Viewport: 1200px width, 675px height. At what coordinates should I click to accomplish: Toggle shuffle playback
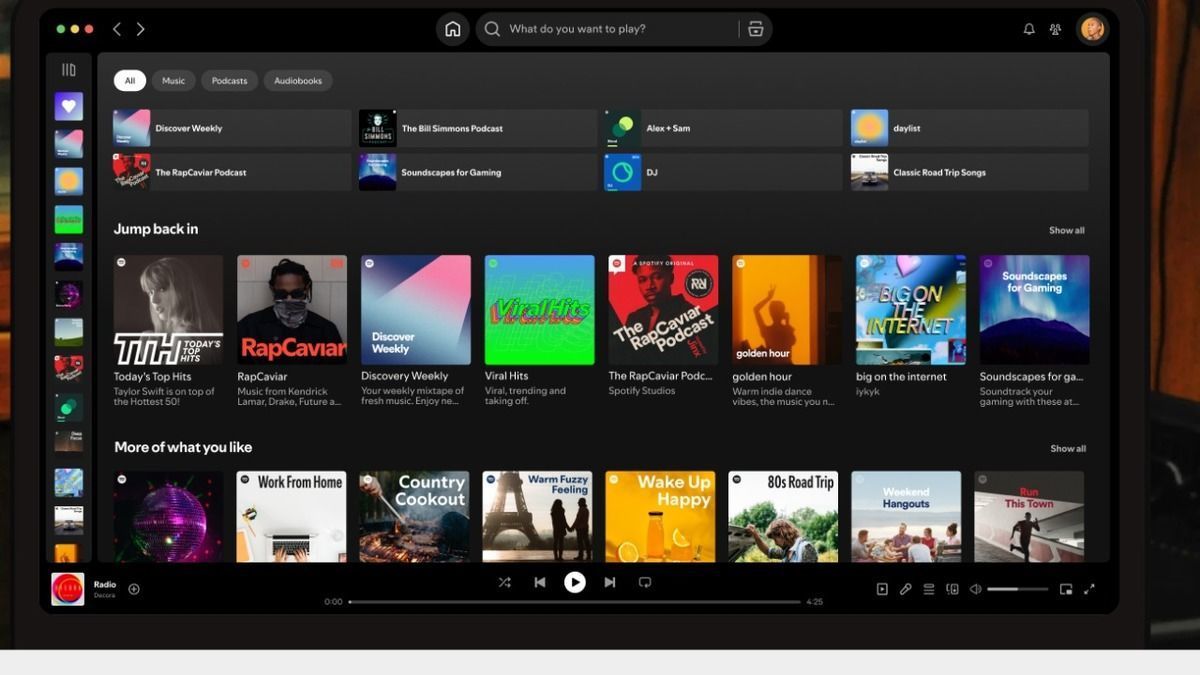tap(504, 582)
